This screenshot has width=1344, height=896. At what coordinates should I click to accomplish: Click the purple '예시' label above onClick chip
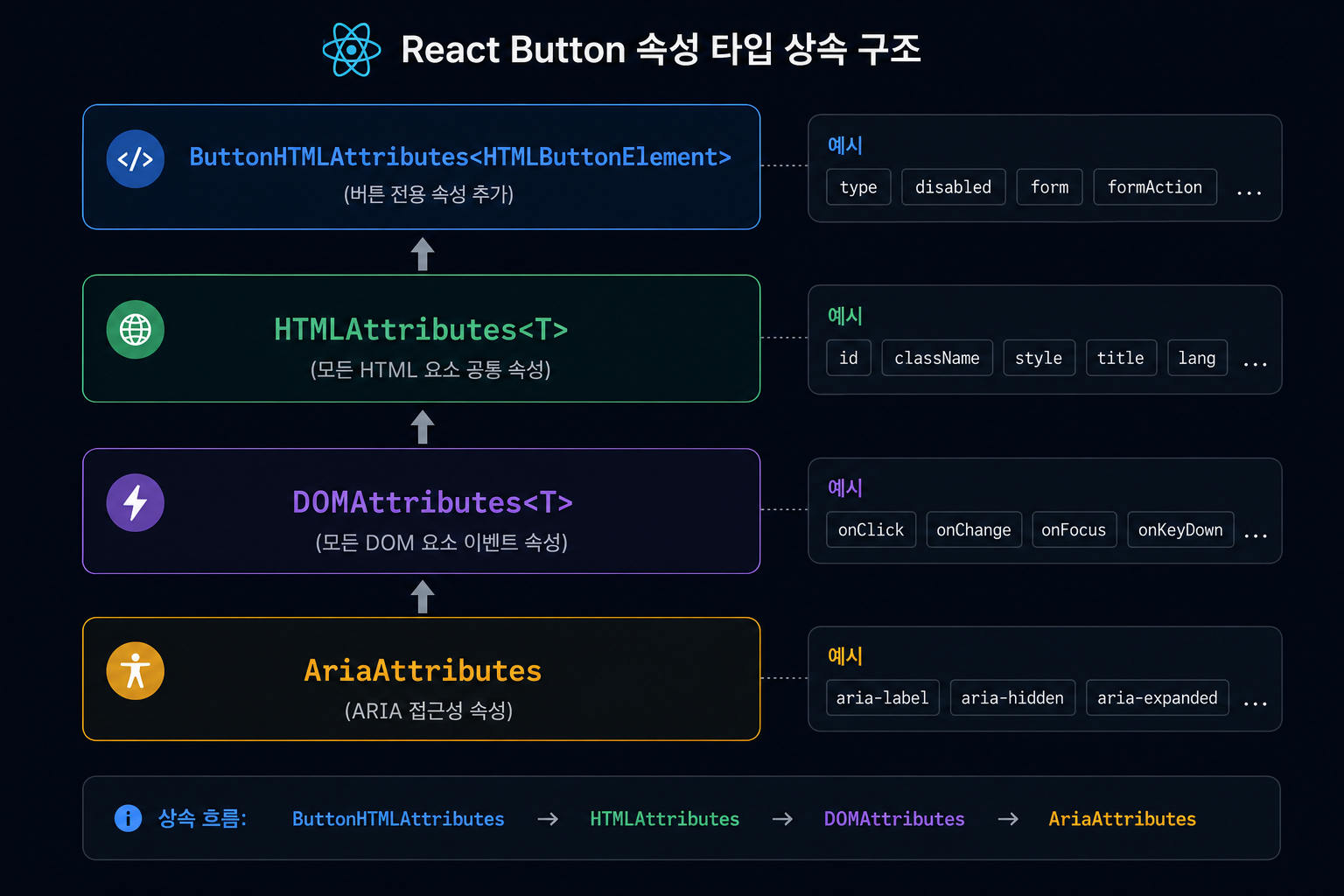click(845, 488)
